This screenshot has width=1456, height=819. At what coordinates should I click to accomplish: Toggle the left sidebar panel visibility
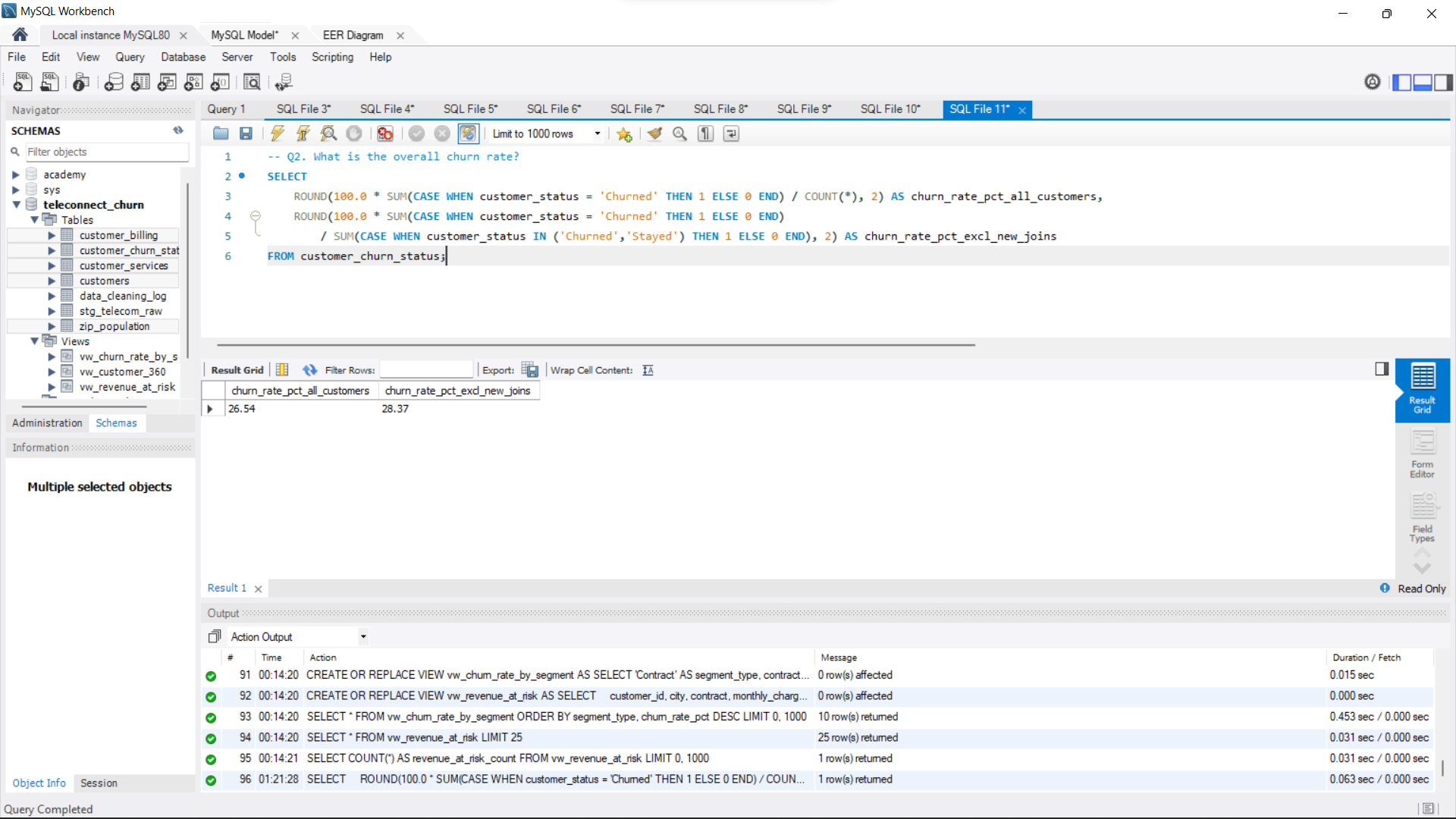point(1402,82)
